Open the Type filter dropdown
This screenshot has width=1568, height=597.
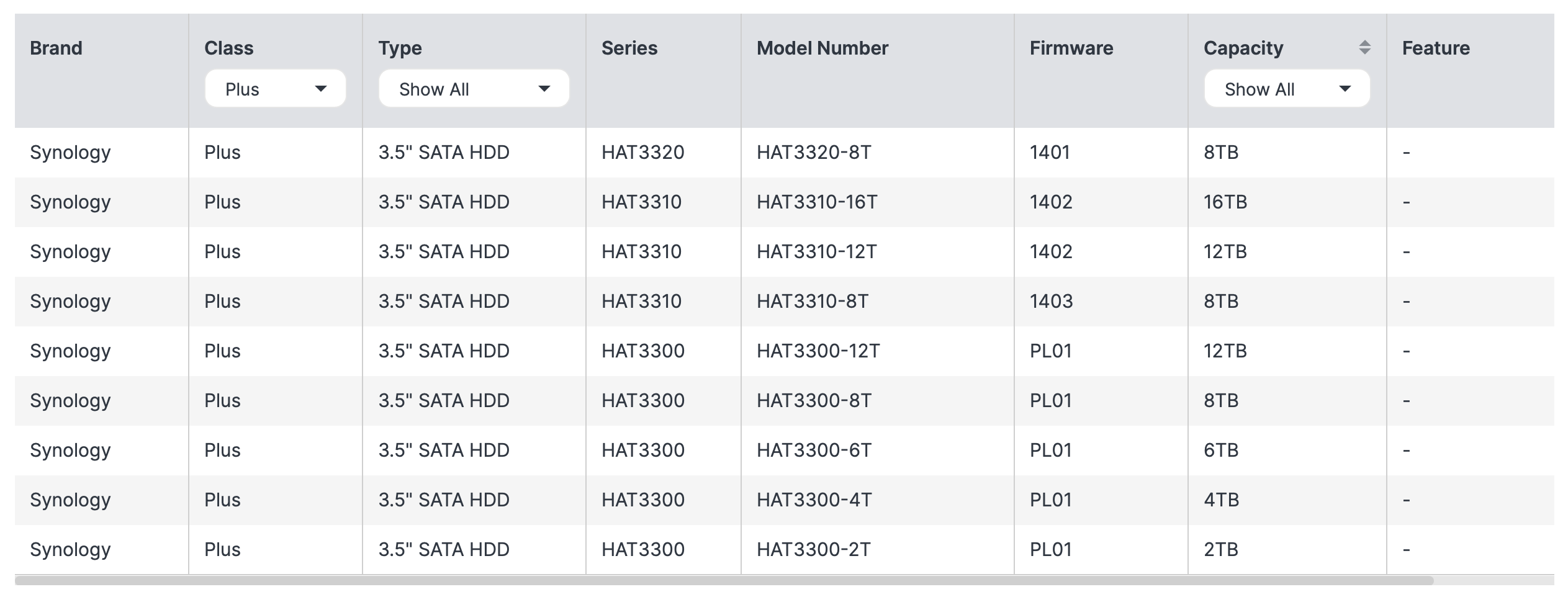(474, 89)
